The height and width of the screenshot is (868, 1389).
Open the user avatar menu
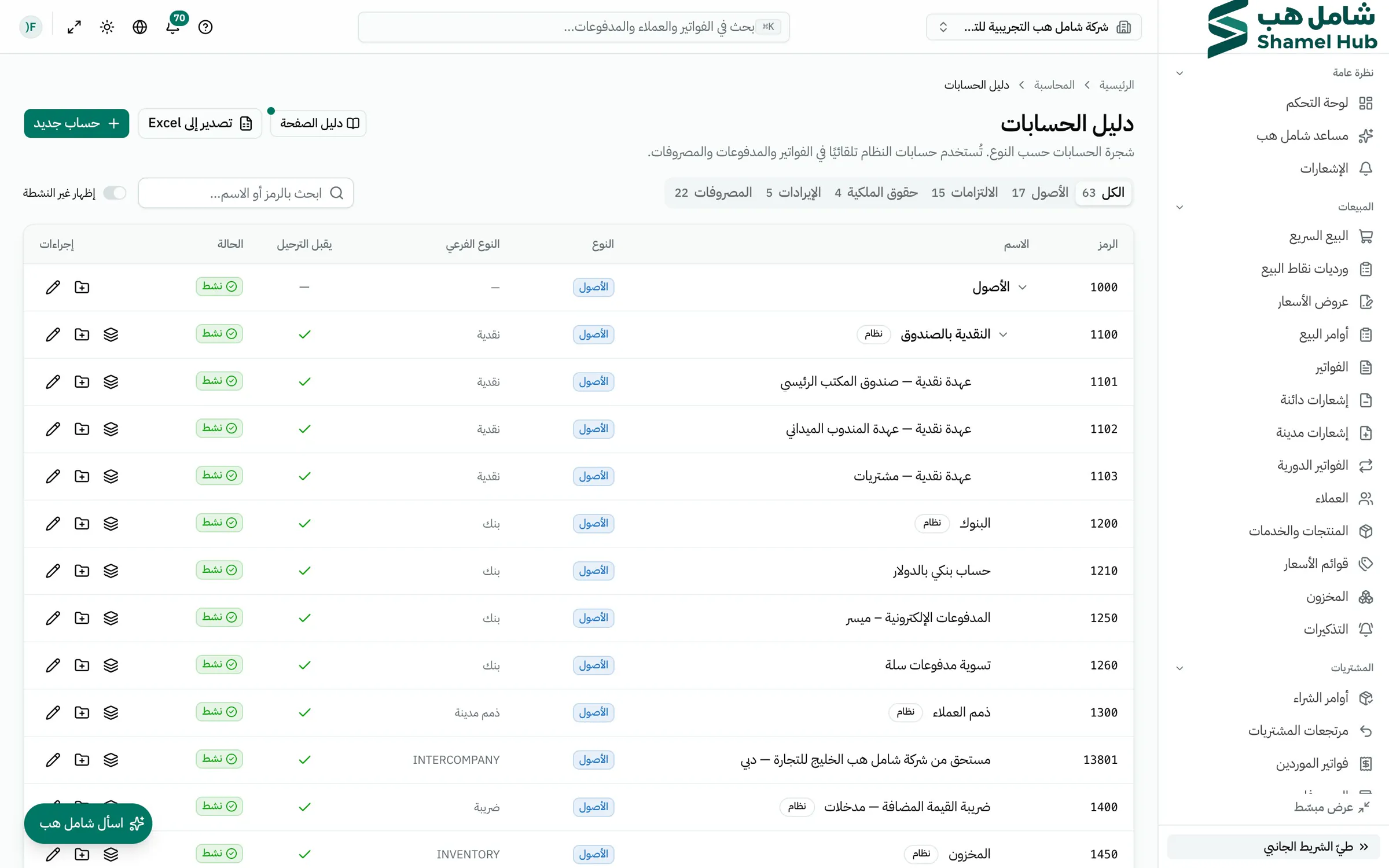click(31, 27)
